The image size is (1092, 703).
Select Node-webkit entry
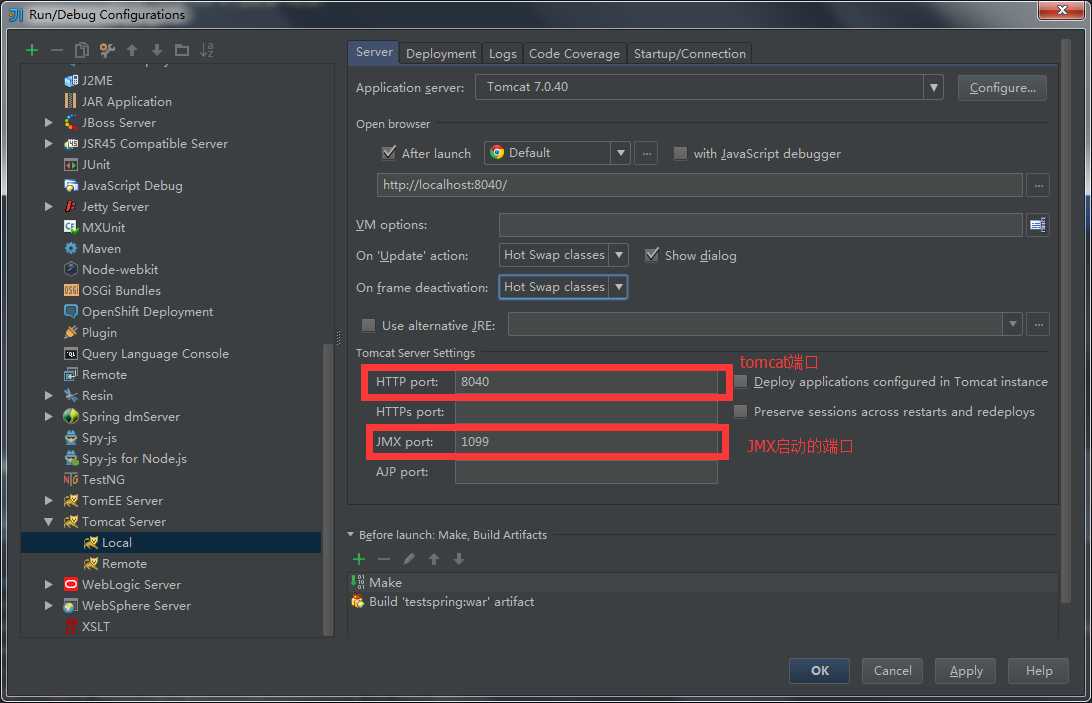[x=119, y=270]
